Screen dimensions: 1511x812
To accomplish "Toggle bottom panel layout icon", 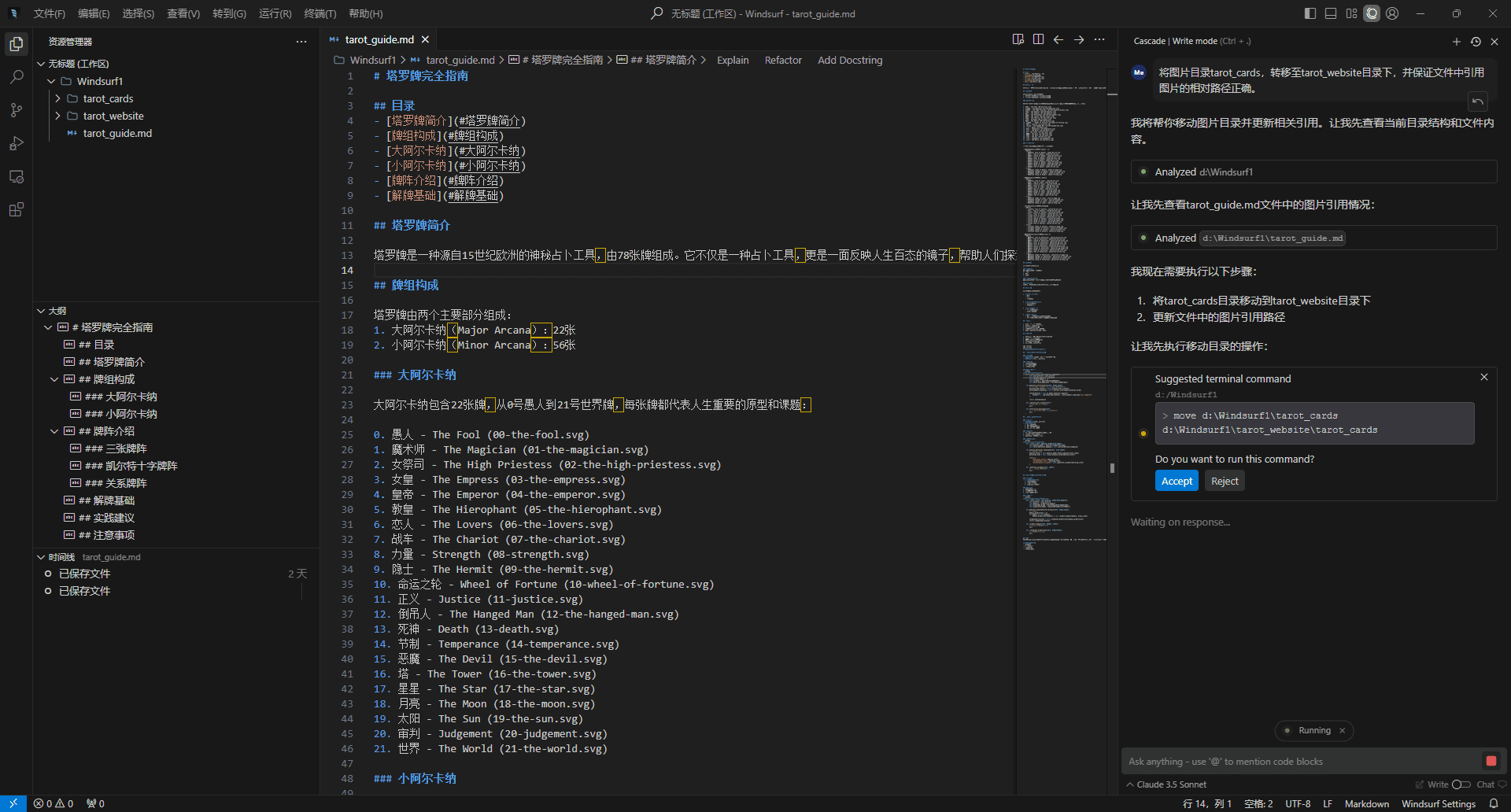I will click(x=1331, y=13).
